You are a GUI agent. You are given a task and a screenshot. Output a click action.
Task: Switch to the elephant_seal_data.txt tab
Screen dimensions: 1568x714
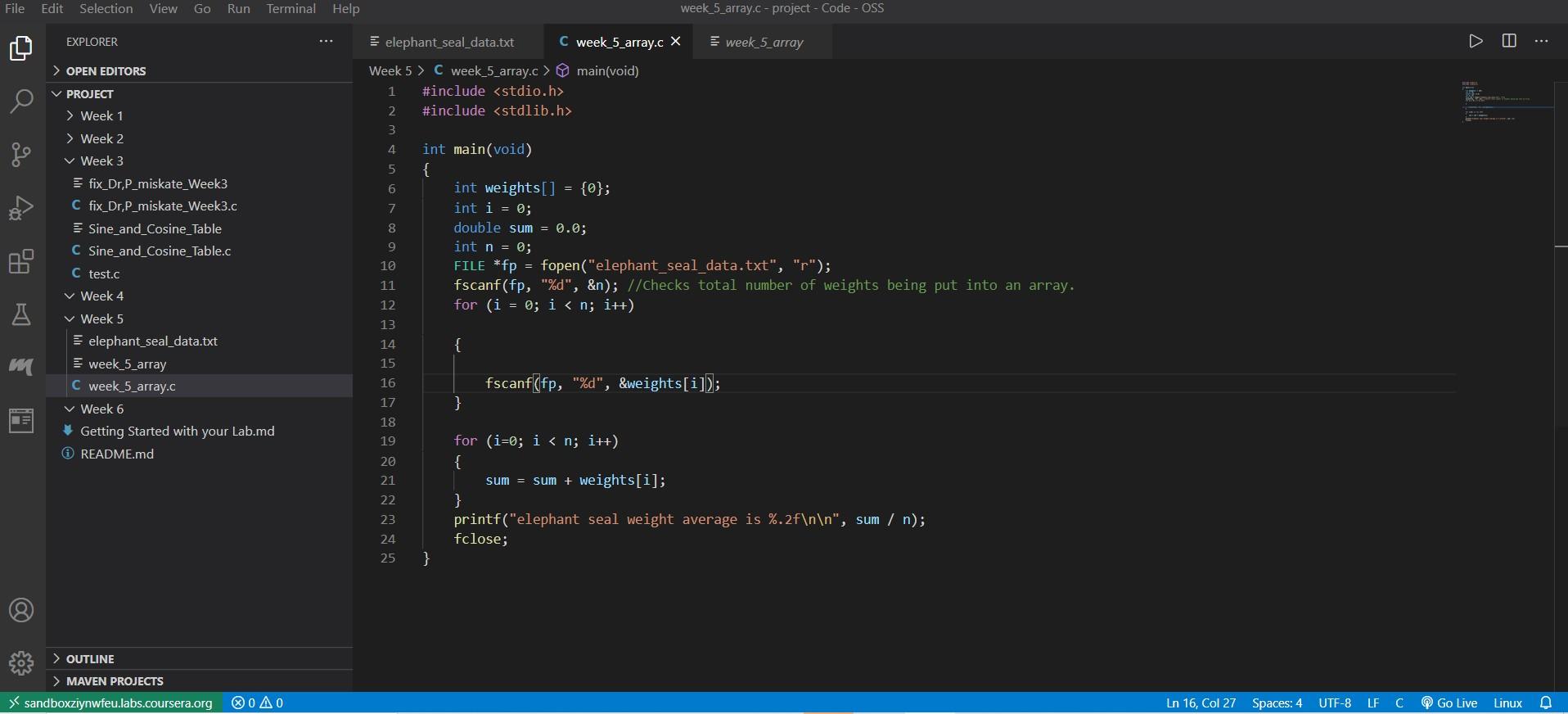pos(449,43)
